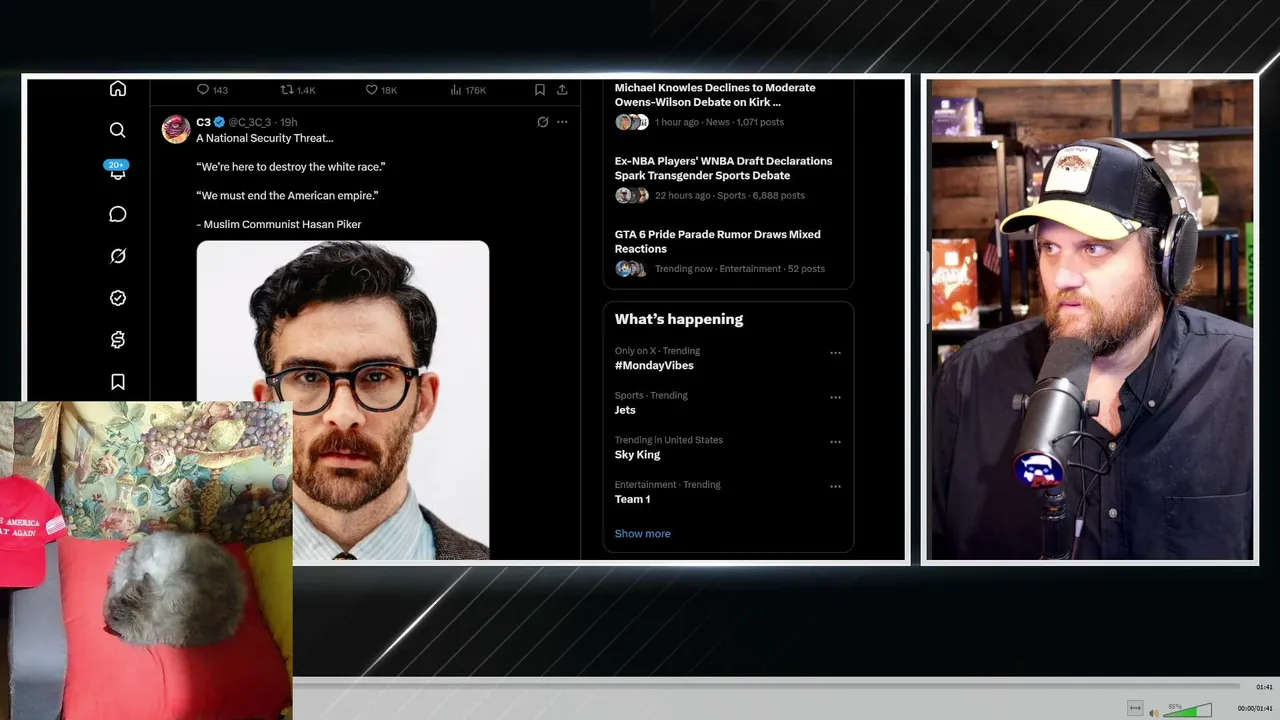Click the cat webcam overlay
The image size is (1280, 720).
(146, 560)
